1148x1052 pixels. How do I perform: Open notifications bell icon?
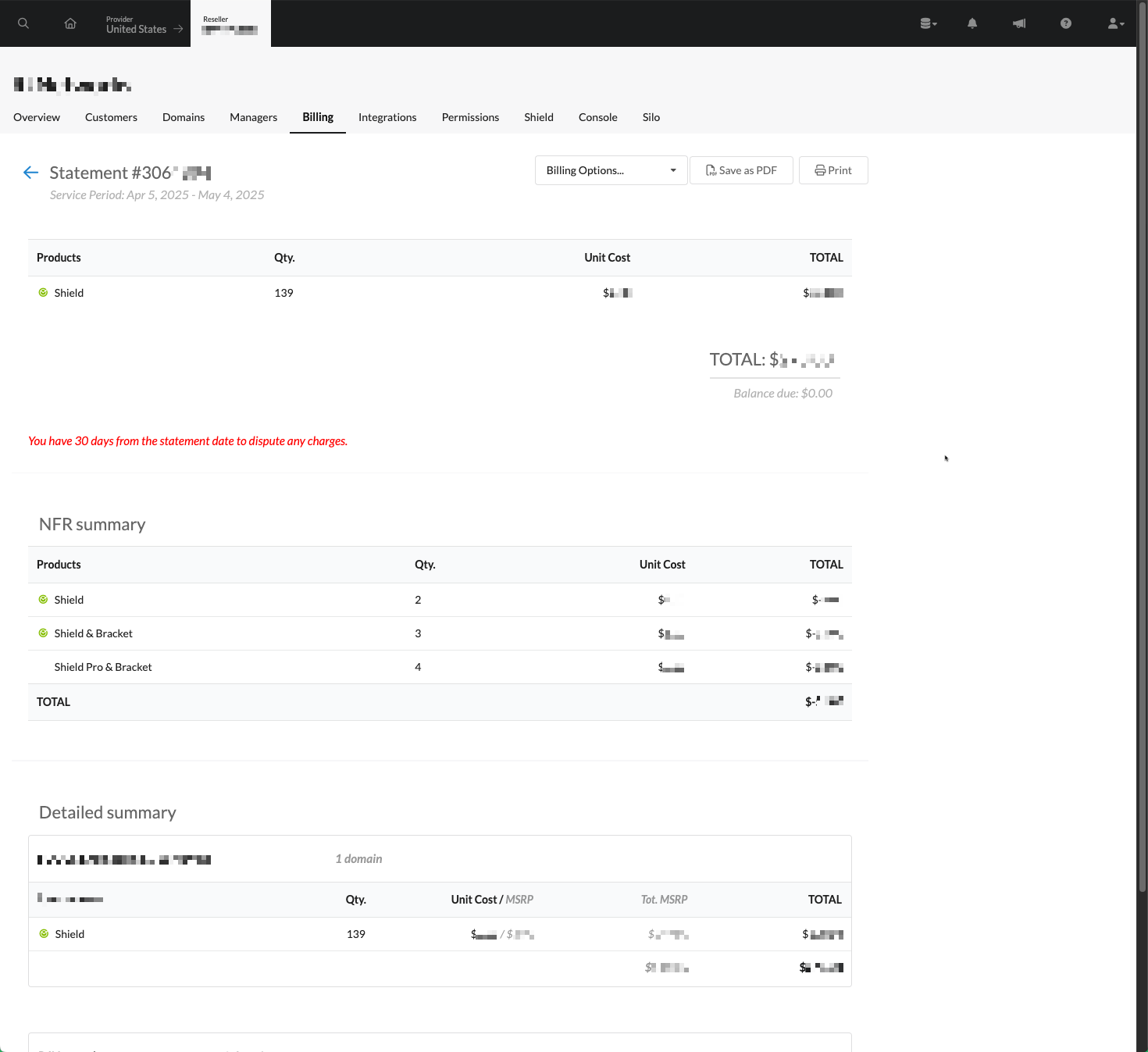[x=972, y=23]
